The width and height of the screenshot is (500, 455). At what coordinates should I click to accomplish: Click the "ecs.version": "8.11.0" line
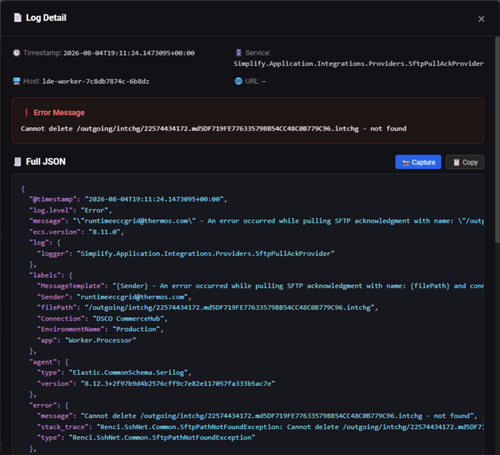tap(76, 232)
